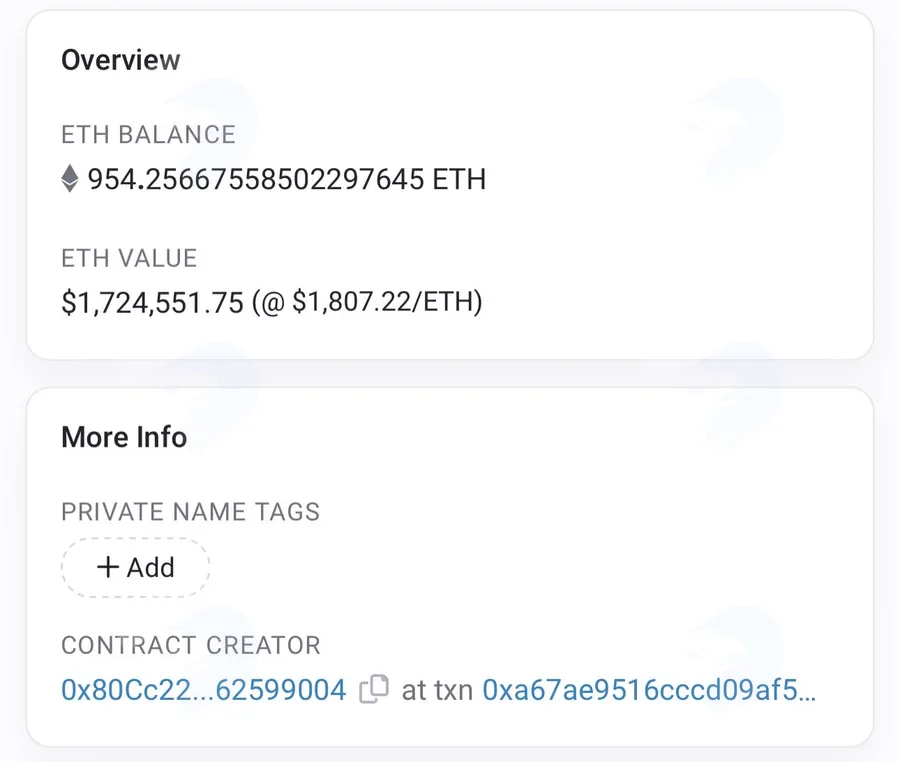Click the CONTRACT CREATOR label

tap(191, 645)
